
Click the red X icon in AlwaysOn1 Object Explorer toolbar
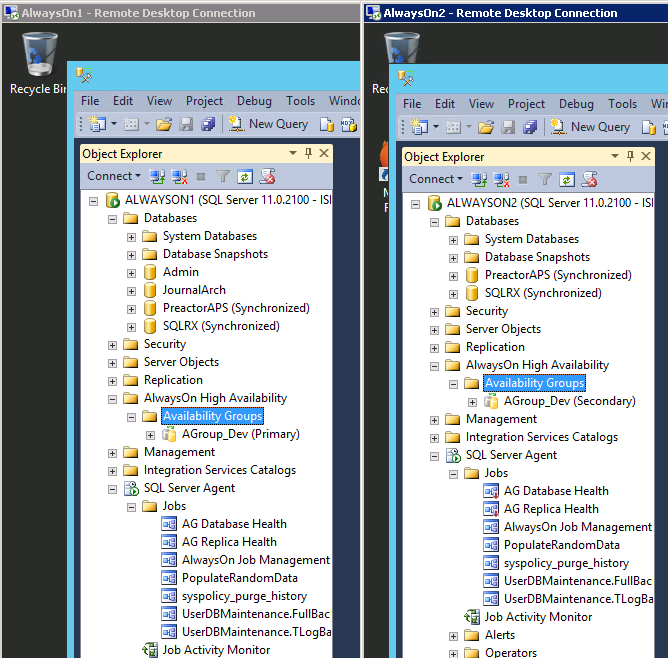(x=268, y=176)
